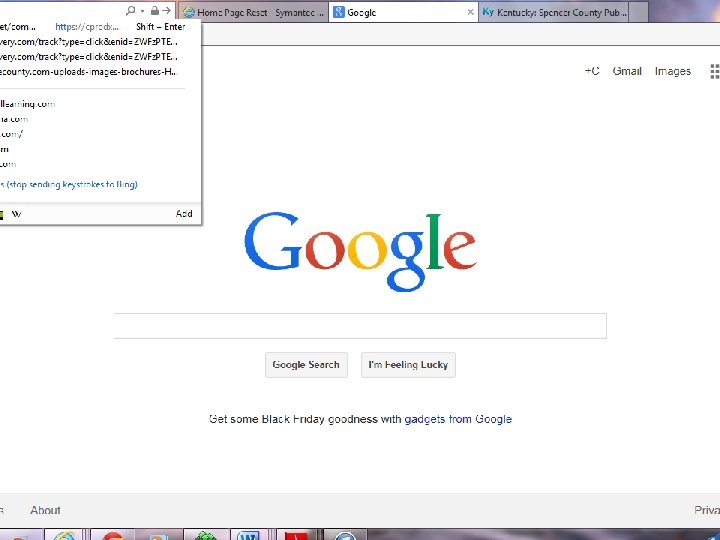Viewport: 720px width, 540px height.
Task: Open the Images link
Action: [673, 71]
